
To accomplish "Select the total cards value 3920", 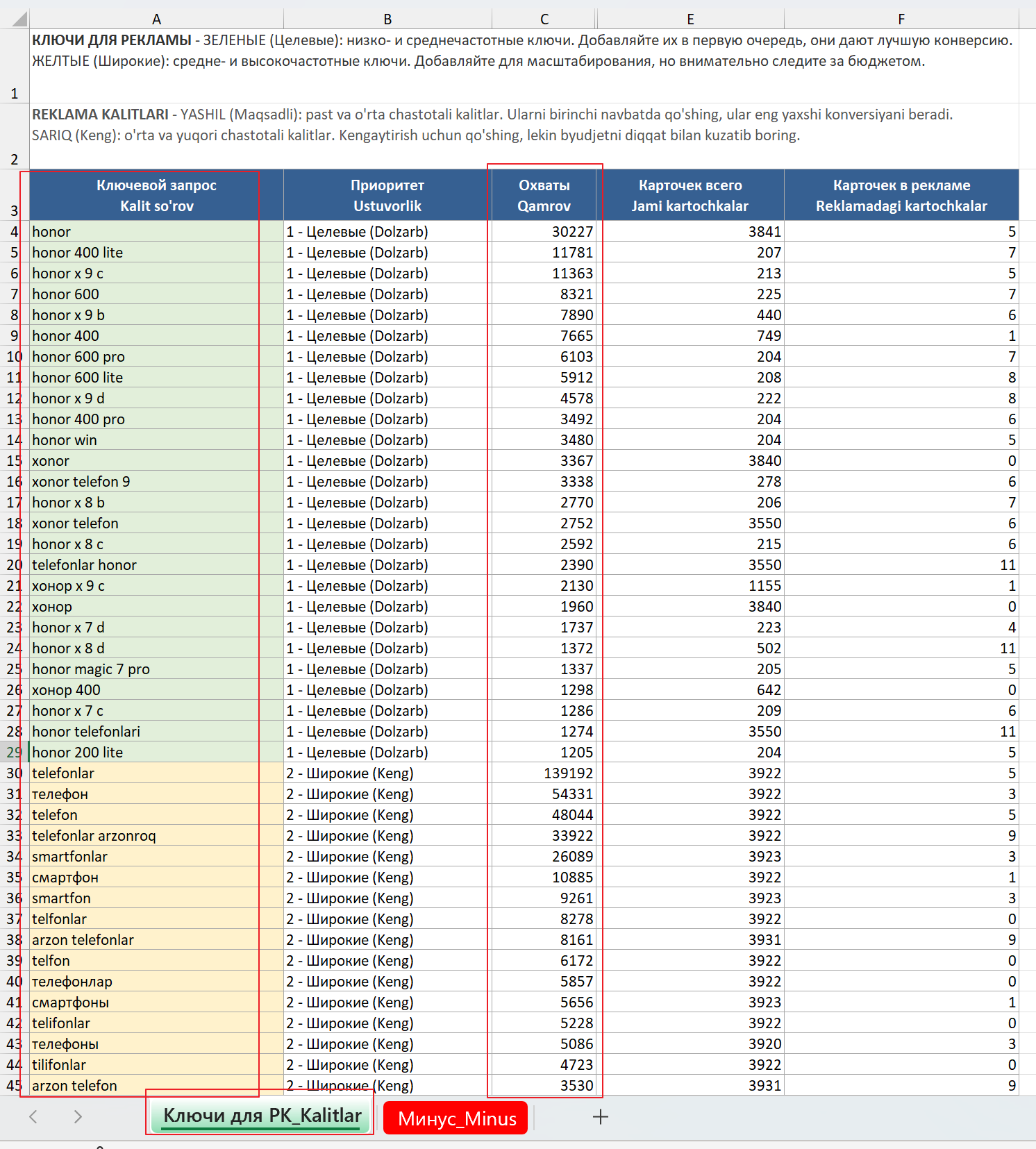I will (x=690, y=1043).
